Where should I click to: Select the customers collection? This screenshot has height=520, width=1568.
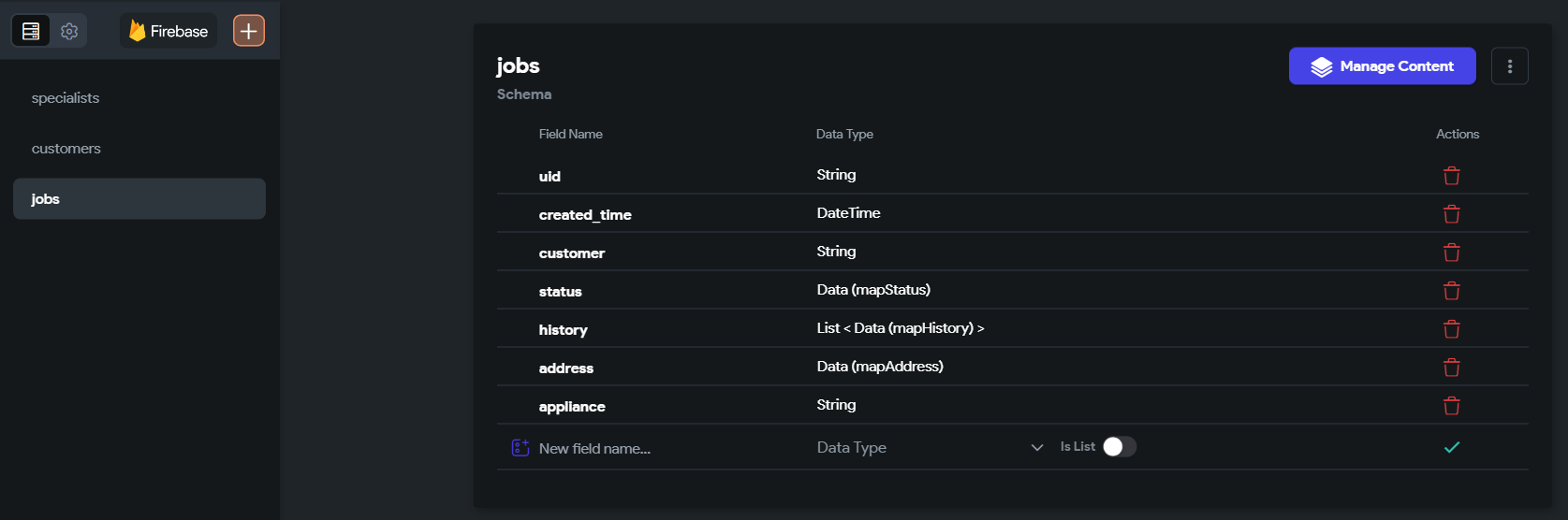pos(66,149)
